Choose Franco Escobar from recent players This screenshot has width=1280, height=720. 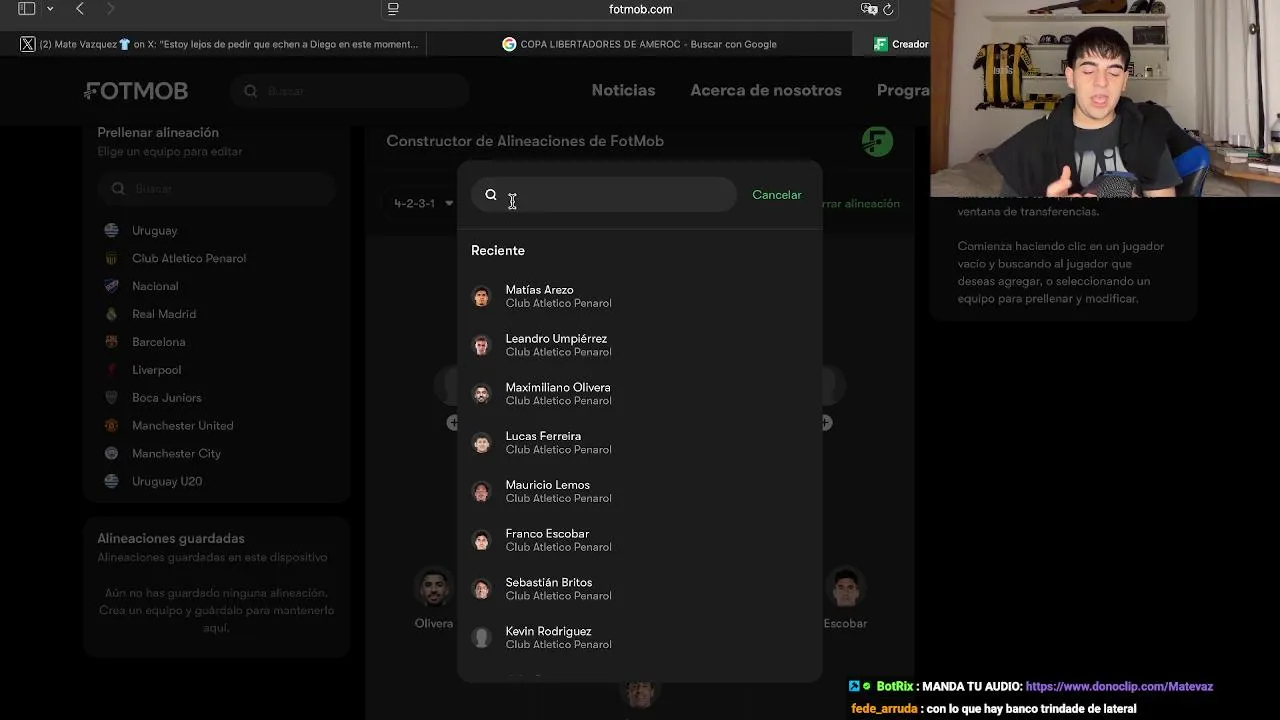(x=640, y=540)
